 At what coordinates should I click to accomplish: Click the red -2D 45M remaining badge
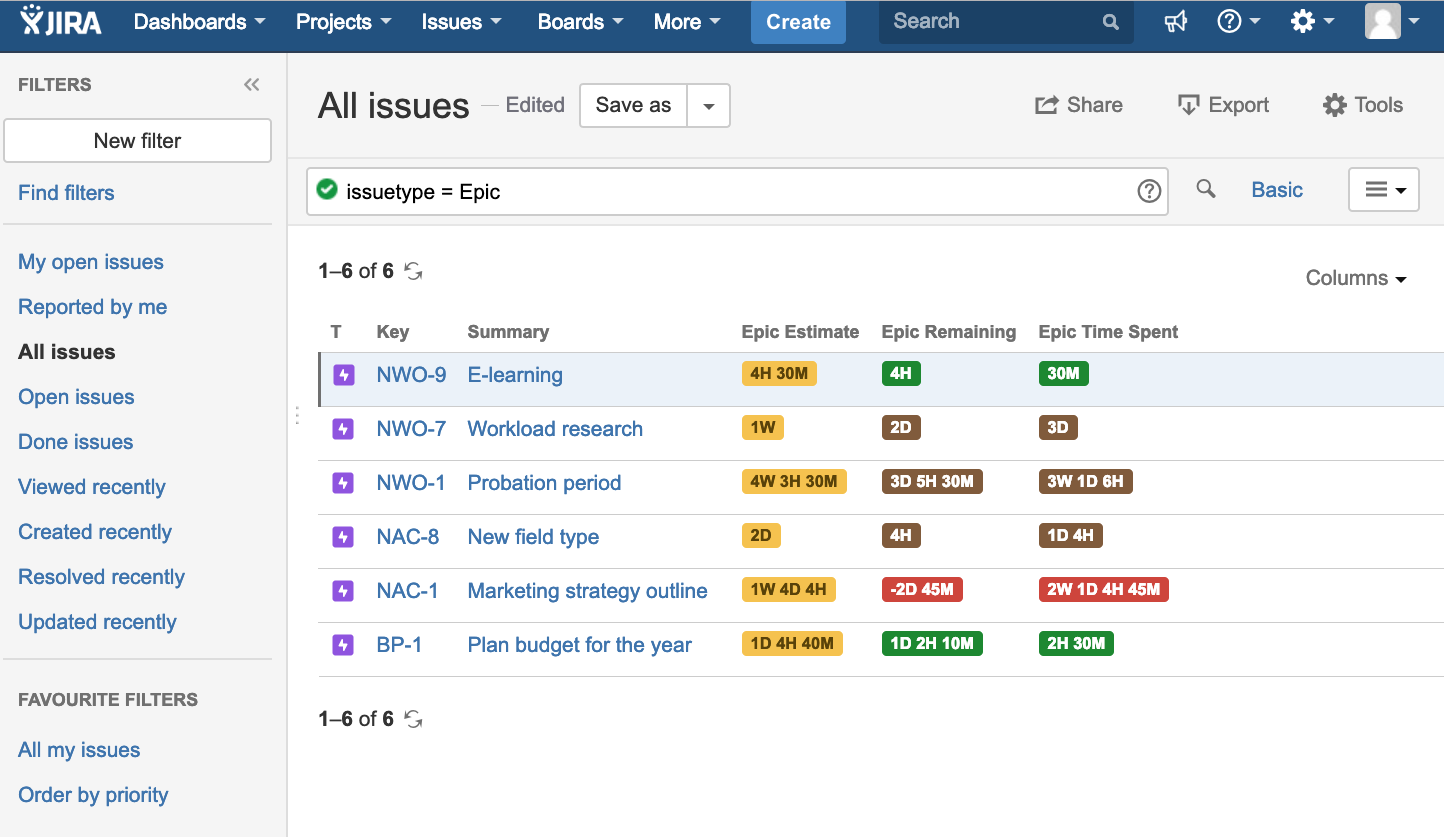pos(922,590)
